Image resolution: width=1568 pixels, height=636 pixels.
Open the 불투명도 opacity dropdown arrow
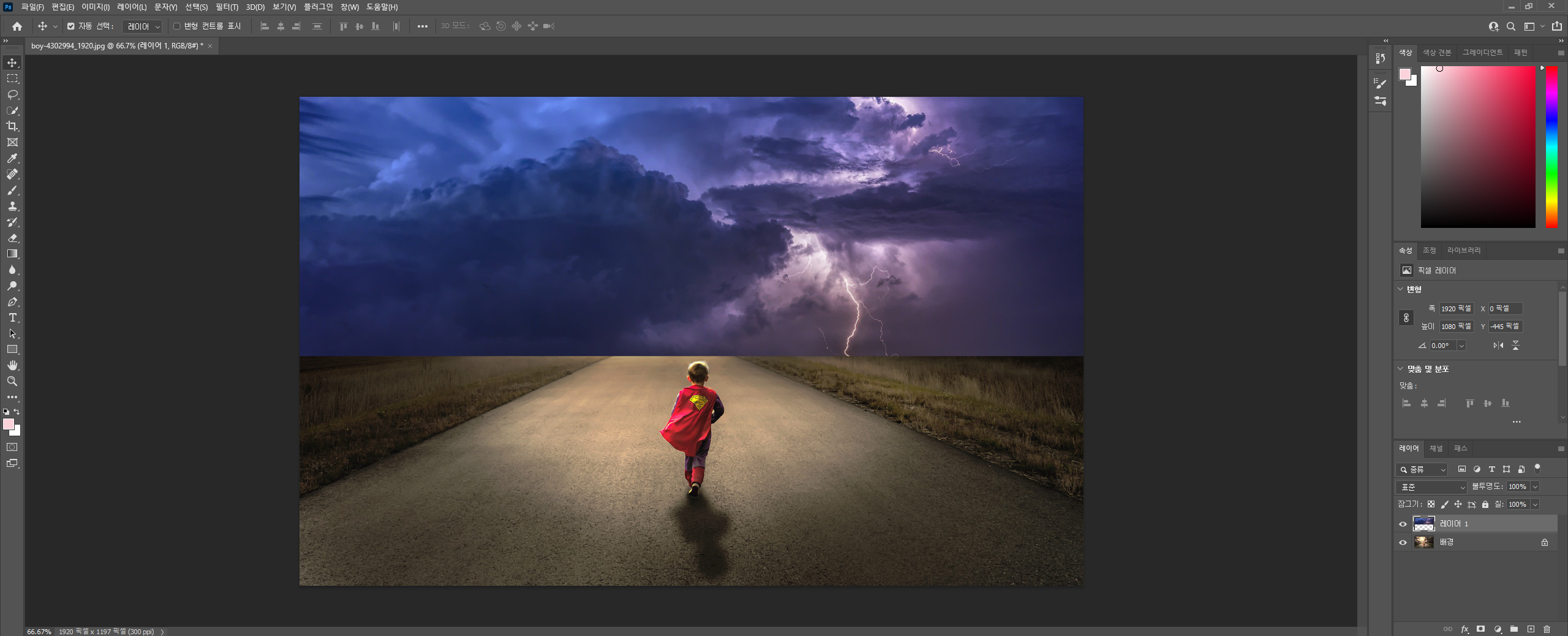click(1535, 486)
